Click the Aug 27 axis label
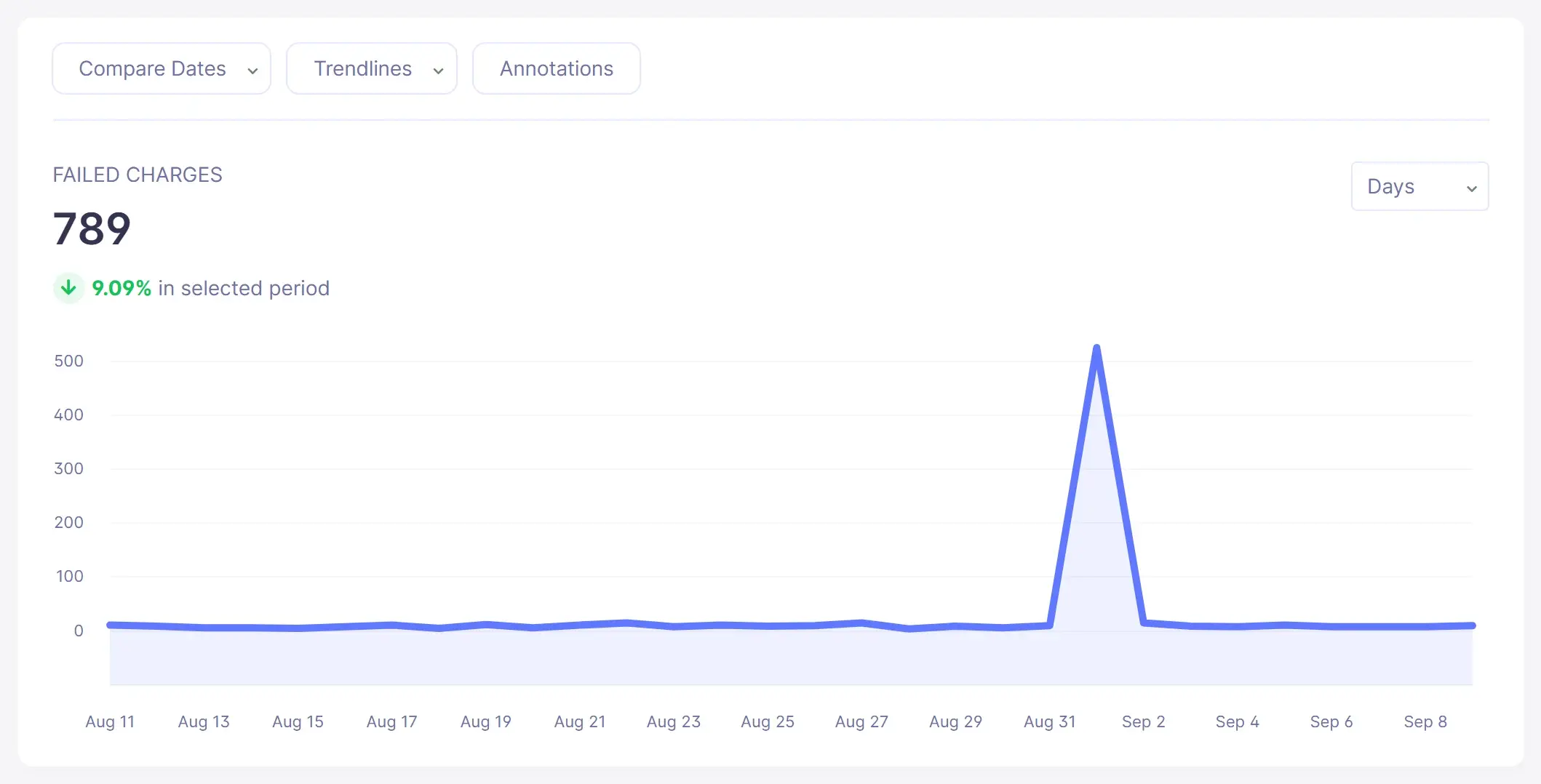 pyautogui.click(x=861, y=721)
